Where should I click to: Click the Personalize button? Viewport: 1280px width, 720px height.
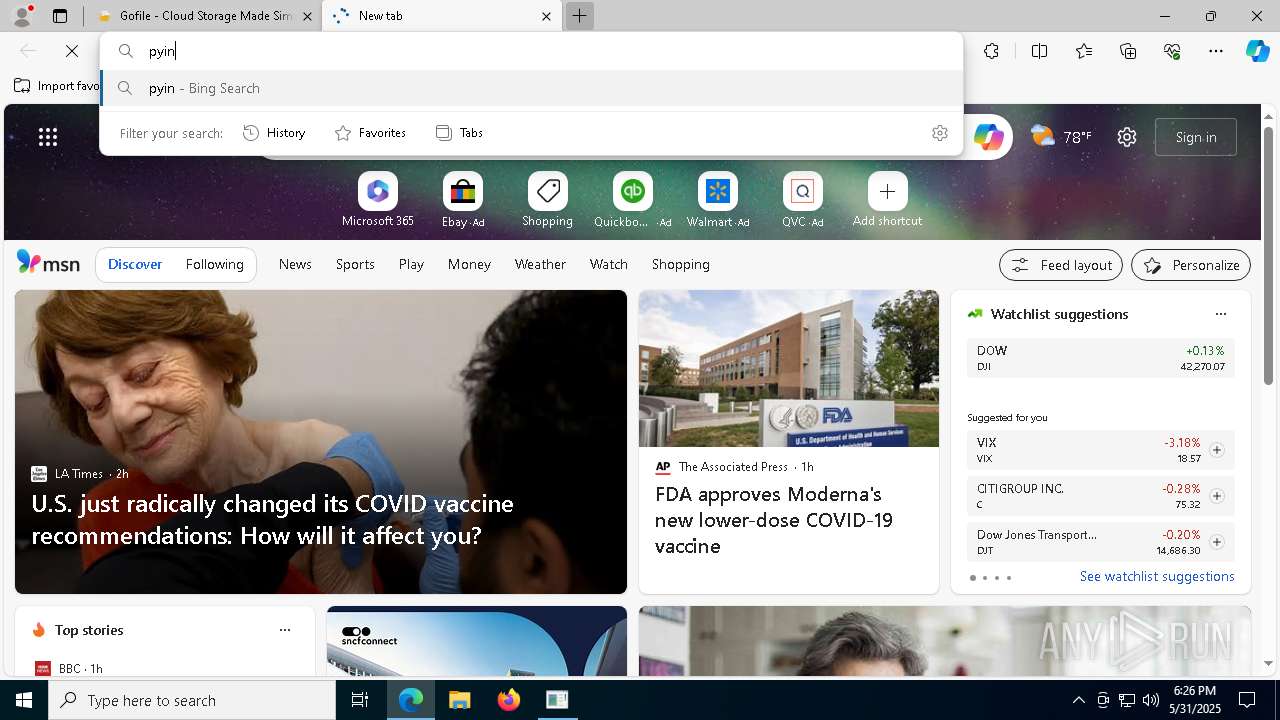tap(1190, 265)
